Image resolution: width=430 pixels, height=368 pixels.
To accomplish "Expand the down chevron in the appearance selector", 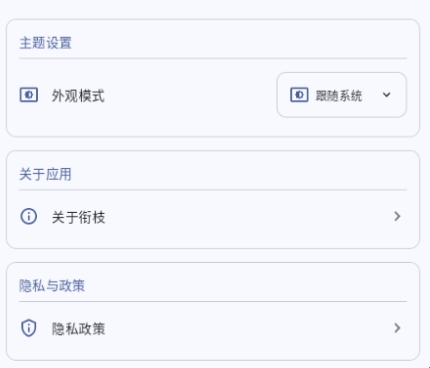I will (386, 95).
